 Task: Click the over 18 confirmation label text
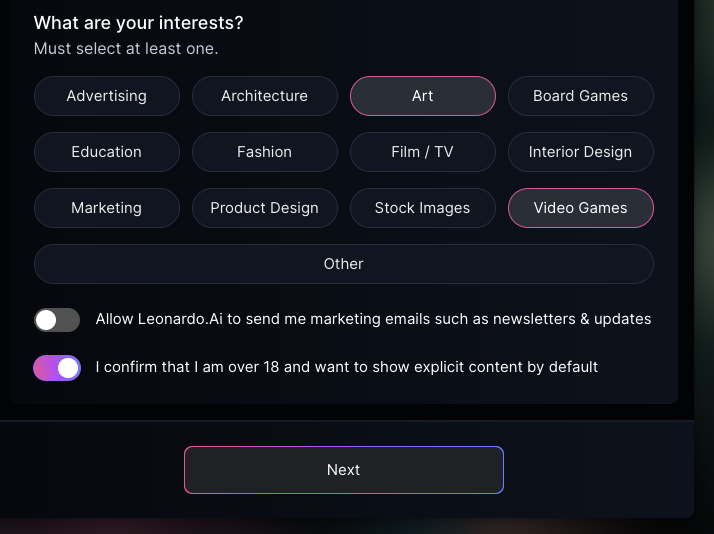click(346, 367)
